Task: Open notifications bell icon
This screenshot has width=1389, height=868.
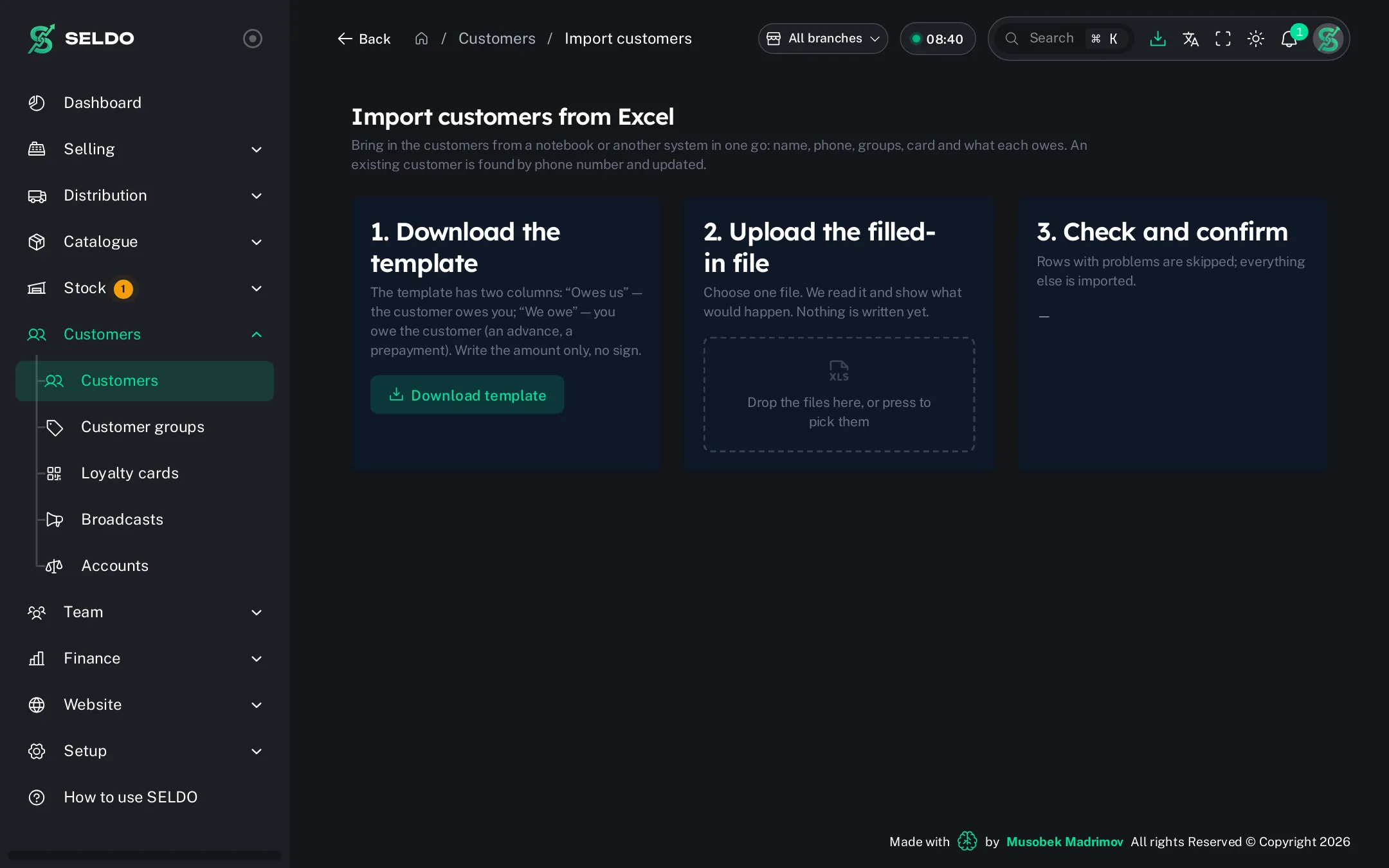Action: (x=1289, y=39)
